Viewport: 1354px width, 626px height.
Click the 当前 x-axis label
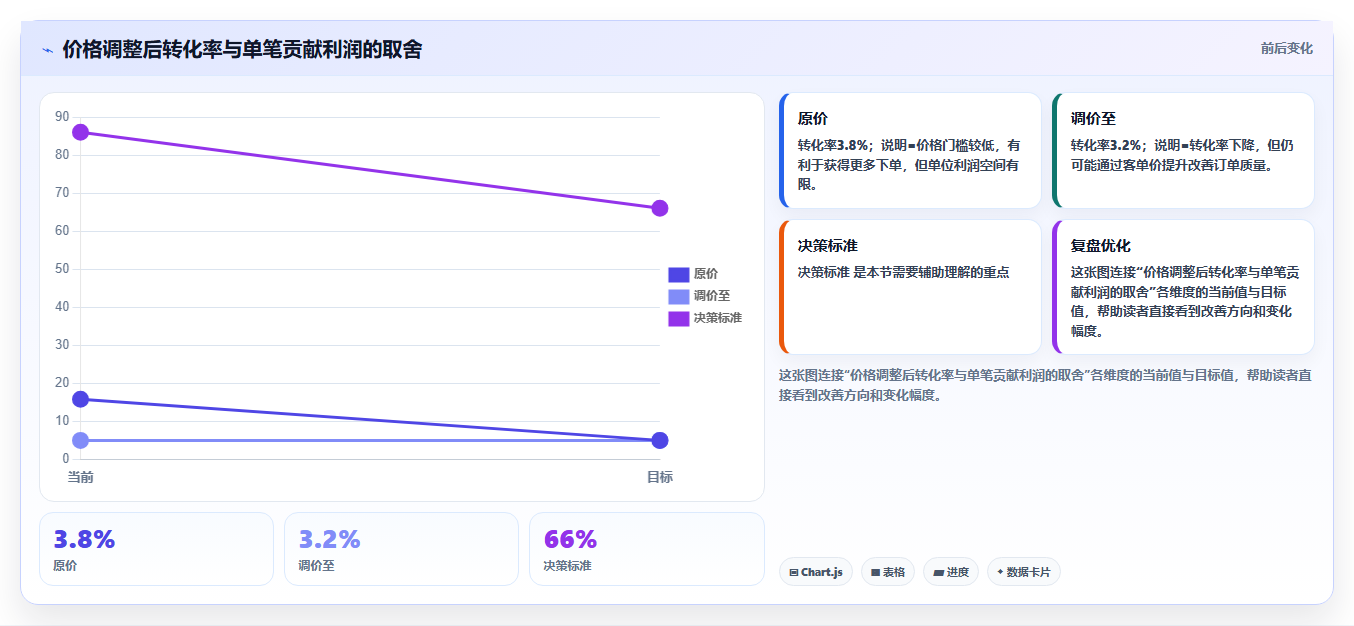(81, 477)
